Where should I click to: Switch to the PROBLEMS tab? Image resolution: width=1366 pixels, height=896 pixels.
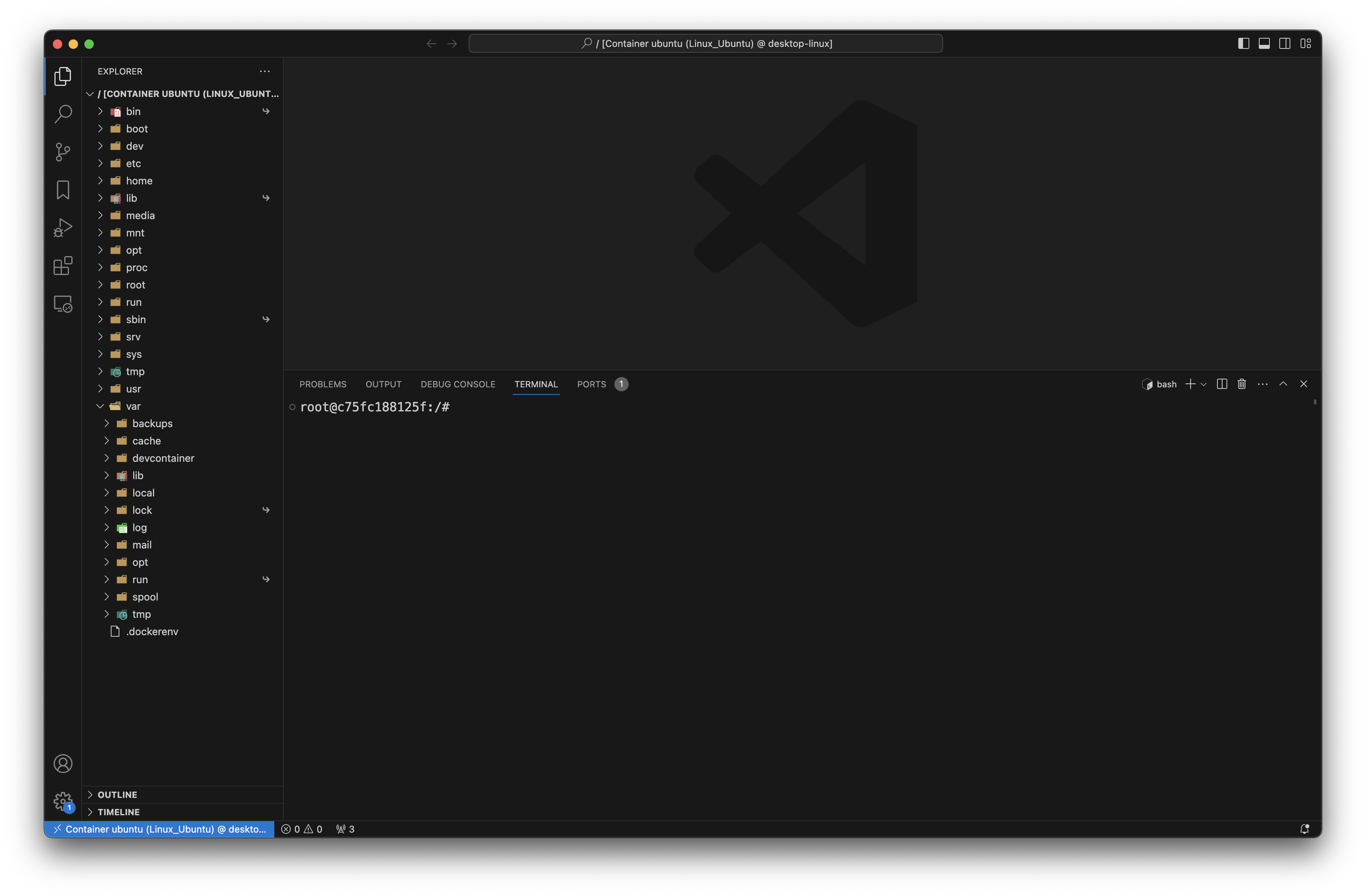322,384
